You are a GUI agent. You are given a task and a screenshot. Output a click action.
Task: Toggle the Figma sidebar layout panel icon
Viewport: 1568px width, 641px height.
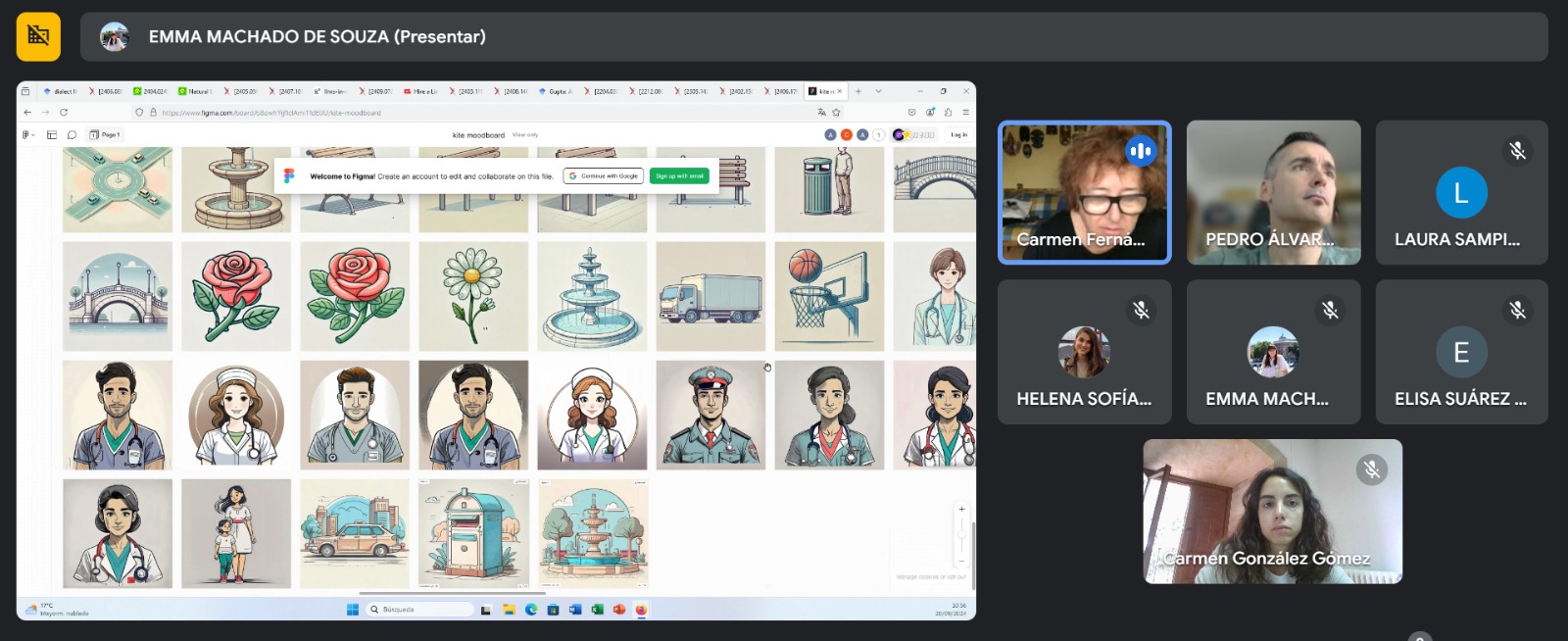(52, 135)
